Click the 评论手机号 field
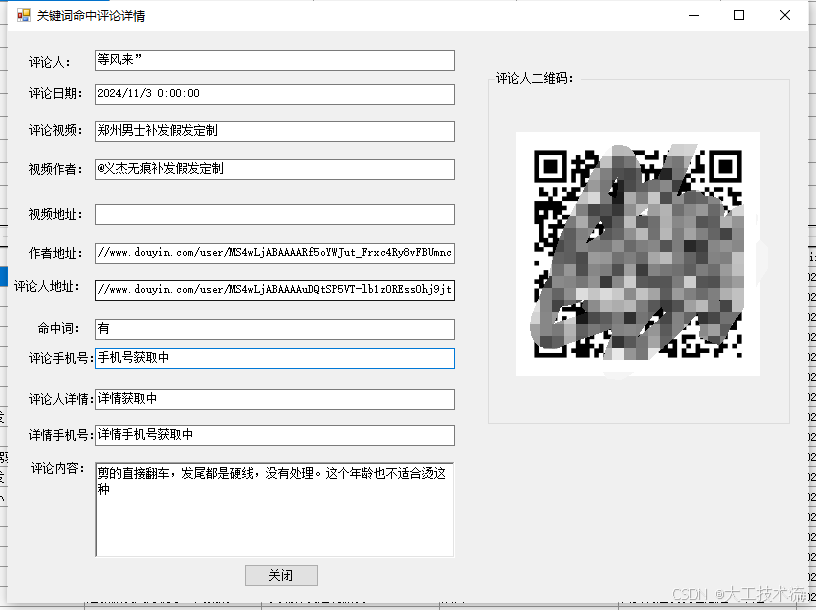The height and width of the screenshot is (610, 816). click(275, 358)
